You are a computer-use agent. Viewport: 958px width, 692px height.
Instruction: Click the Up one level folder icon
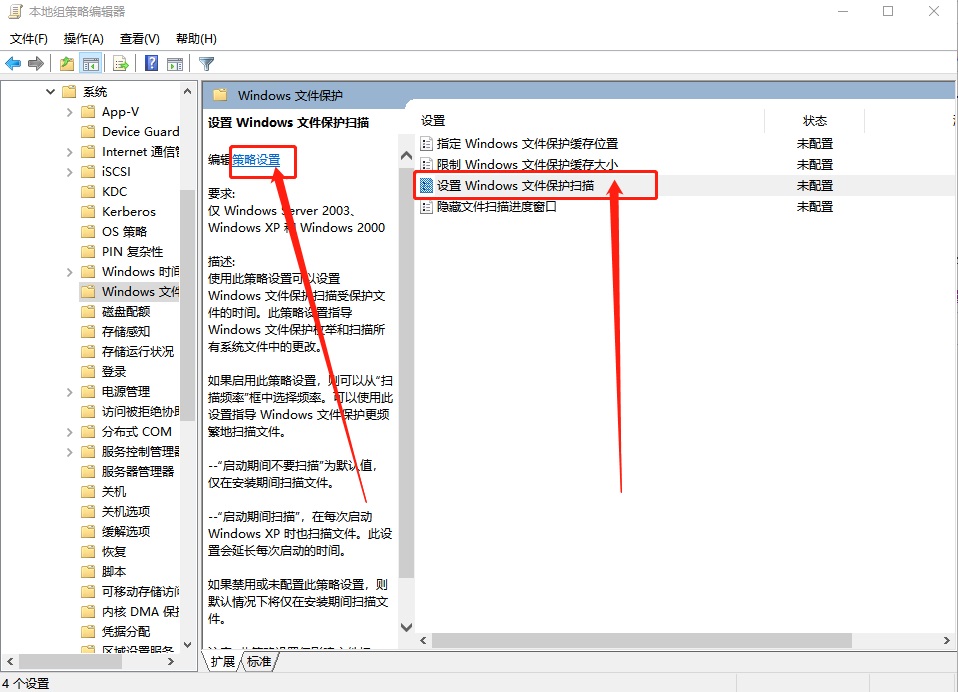[67, 64]
